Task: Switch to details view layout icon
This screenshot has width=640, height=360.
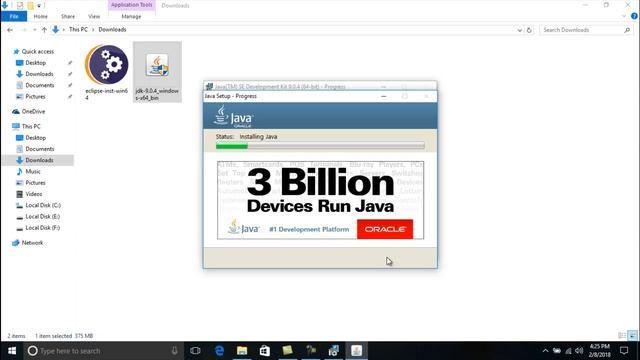Action: coord(622,336)
